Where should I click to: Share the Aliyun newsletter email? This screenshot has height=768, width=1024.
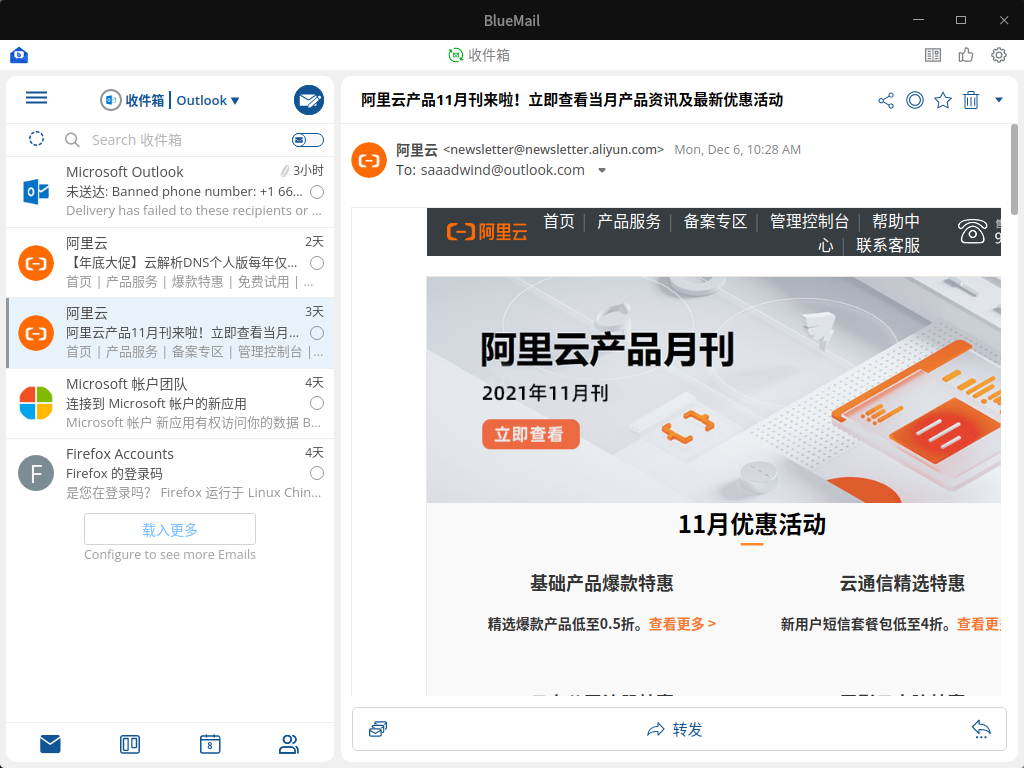(885, 100)
